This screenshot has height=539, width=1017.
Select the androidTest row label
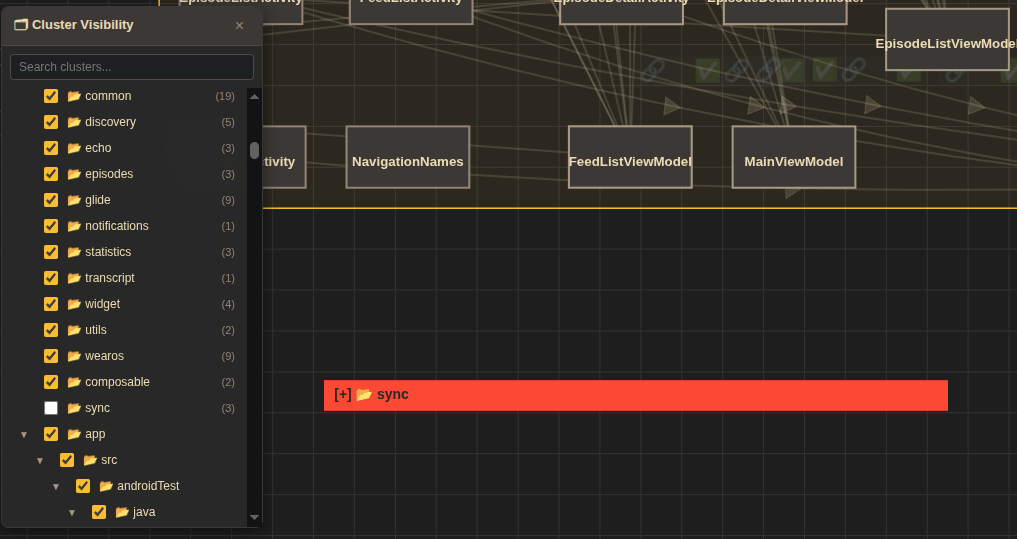point(149,486)
